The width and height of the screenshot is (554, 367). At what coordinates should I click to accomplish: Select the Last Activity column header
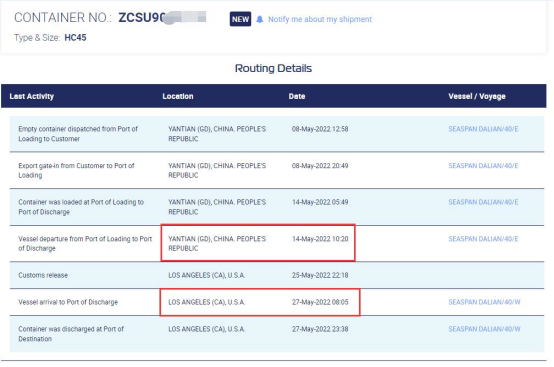point(32,96)
